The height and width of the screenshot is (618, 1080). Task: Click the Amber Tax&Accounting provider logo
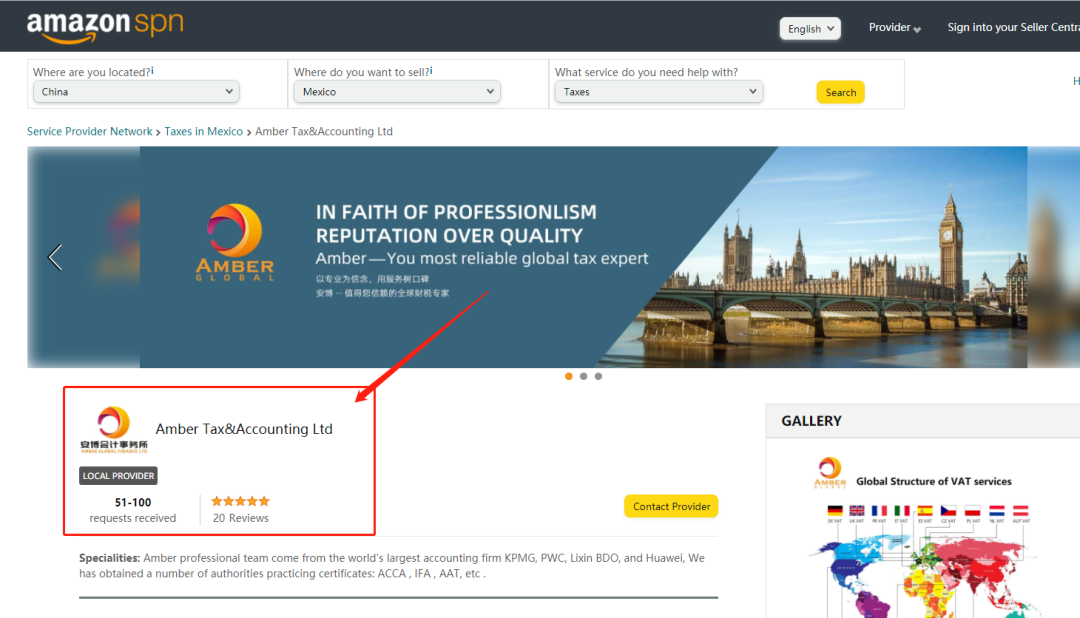[114, 429]
